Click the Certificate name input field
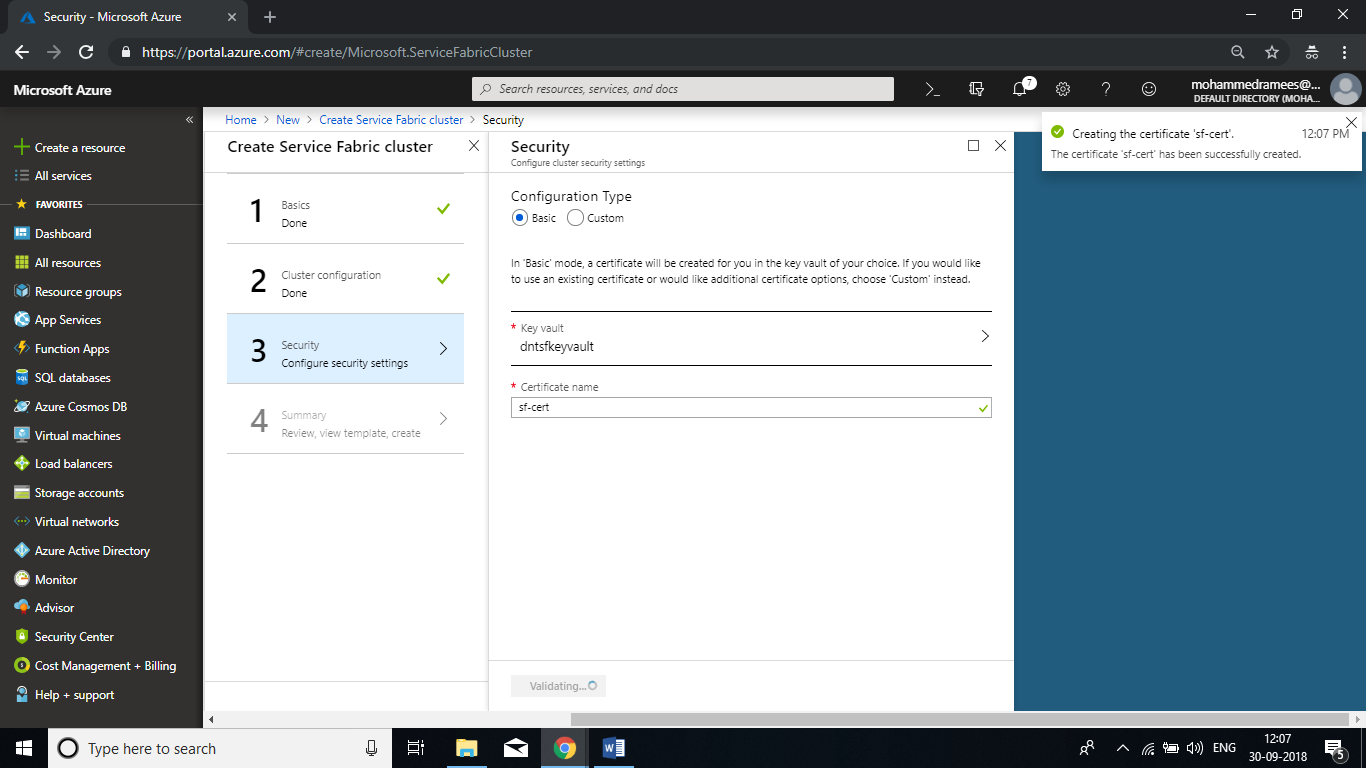 coord(740,408)
